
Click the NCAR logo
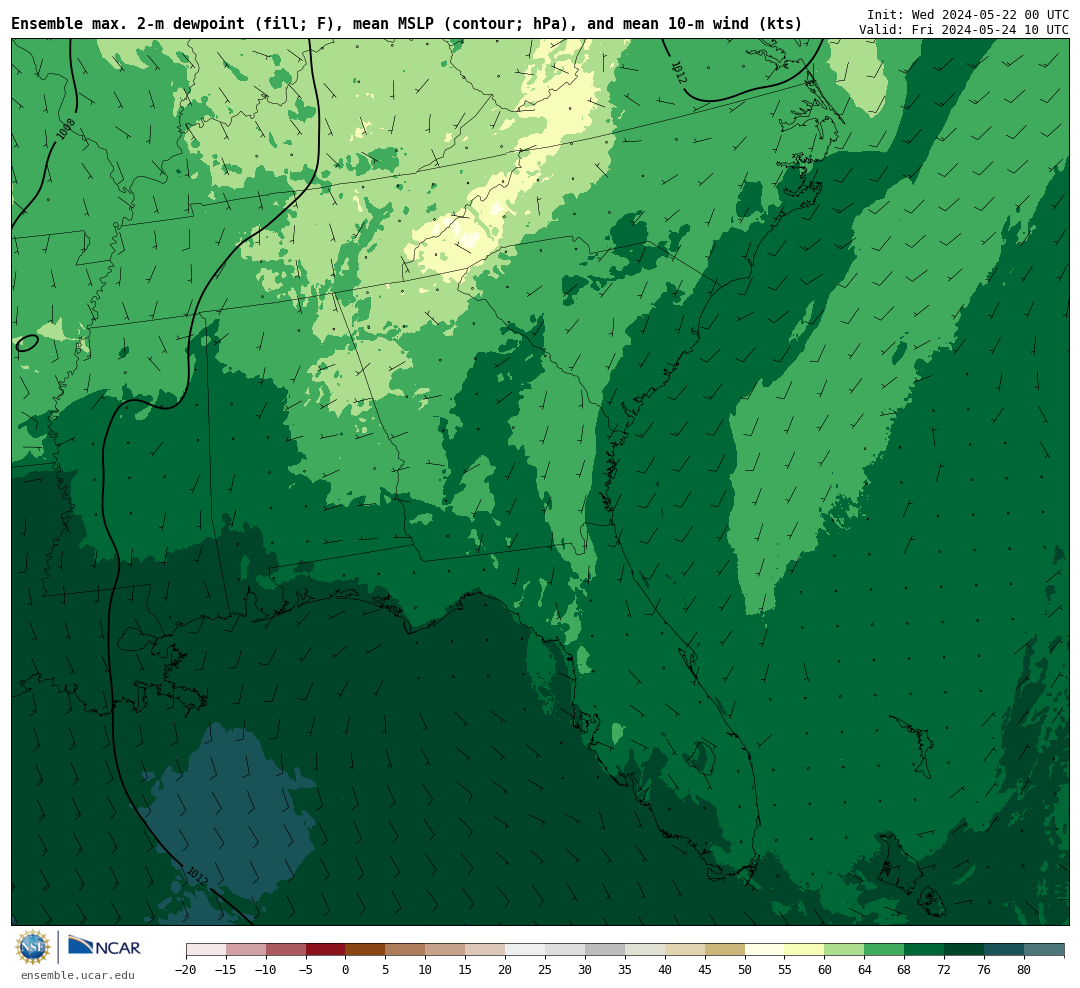(x=105, y=947)
